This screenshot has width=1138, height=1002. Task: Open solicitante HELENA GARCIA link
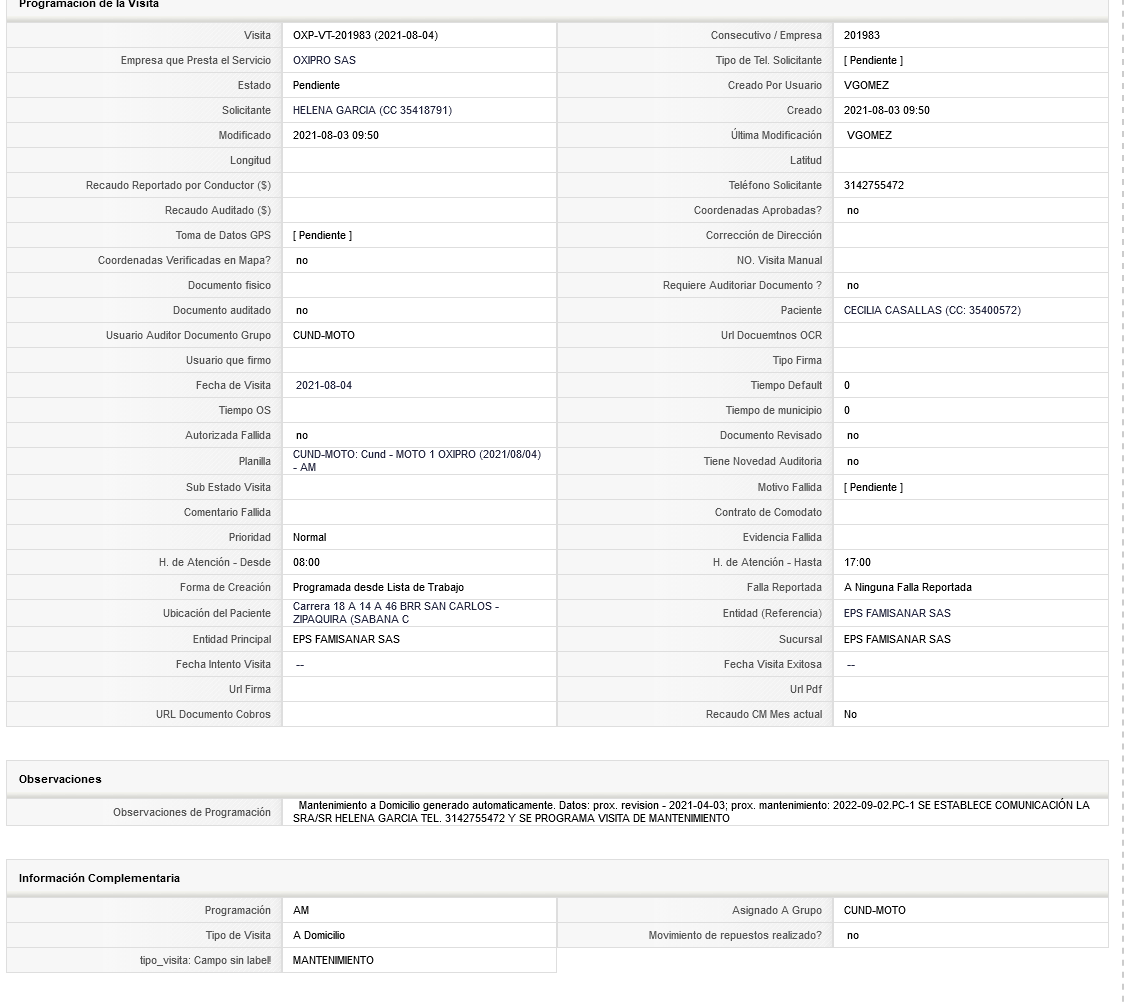click(x=372, y=110)
